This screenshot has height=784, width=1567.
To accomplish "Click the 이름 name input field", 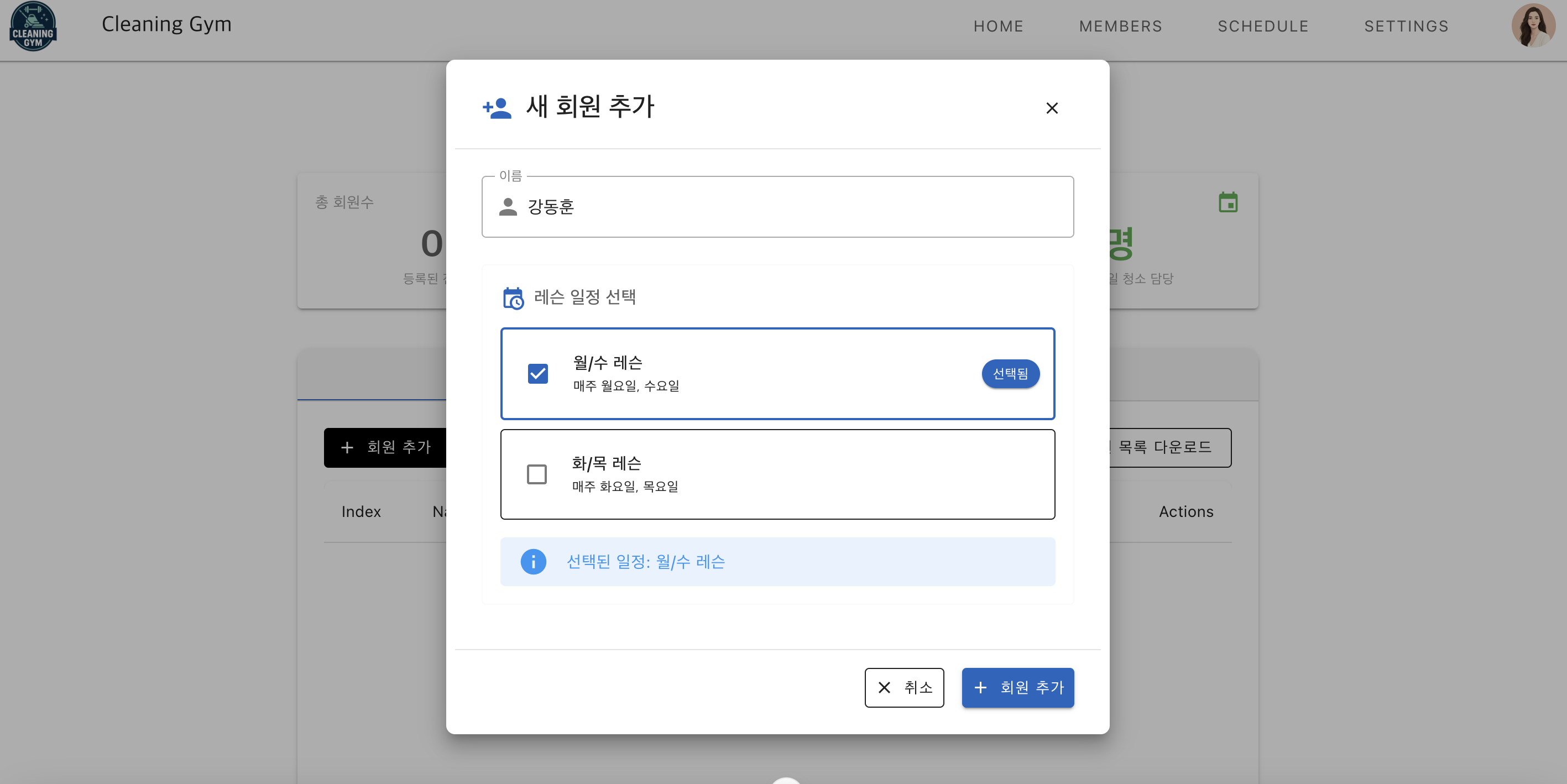I will click(791, 207).
